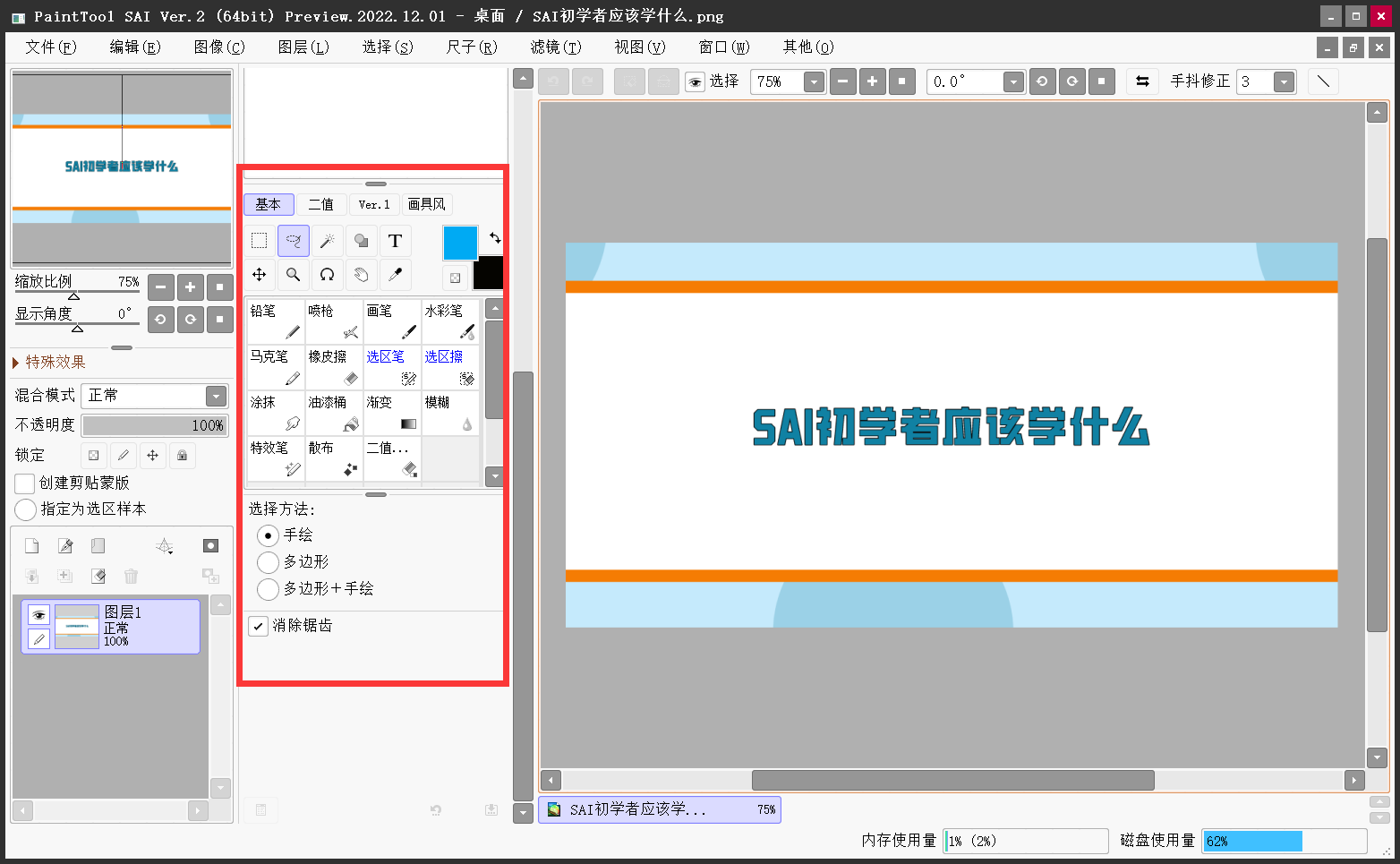Image resolution: width=1400 pixels, height=864 pixels.
Task: Choose the 渐变 gradient tool
Action: point(392,413)
